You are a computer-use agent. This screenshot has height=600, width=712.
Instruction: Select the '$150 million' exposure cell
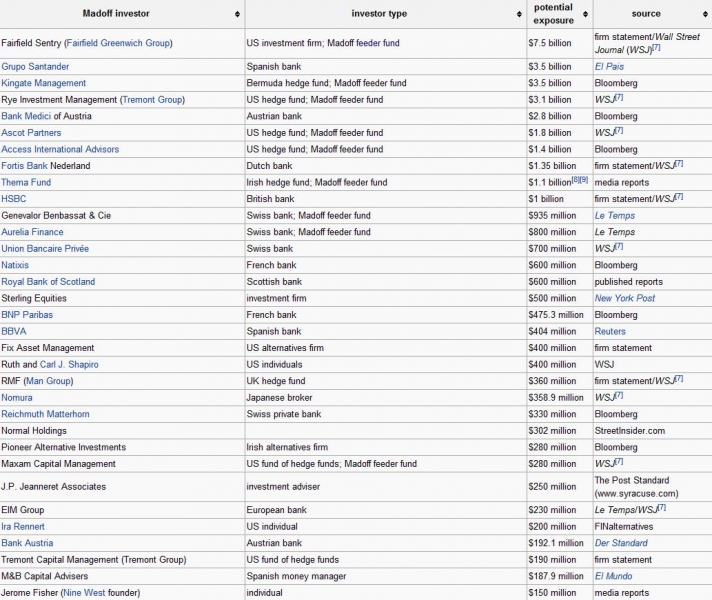(560, 593)
